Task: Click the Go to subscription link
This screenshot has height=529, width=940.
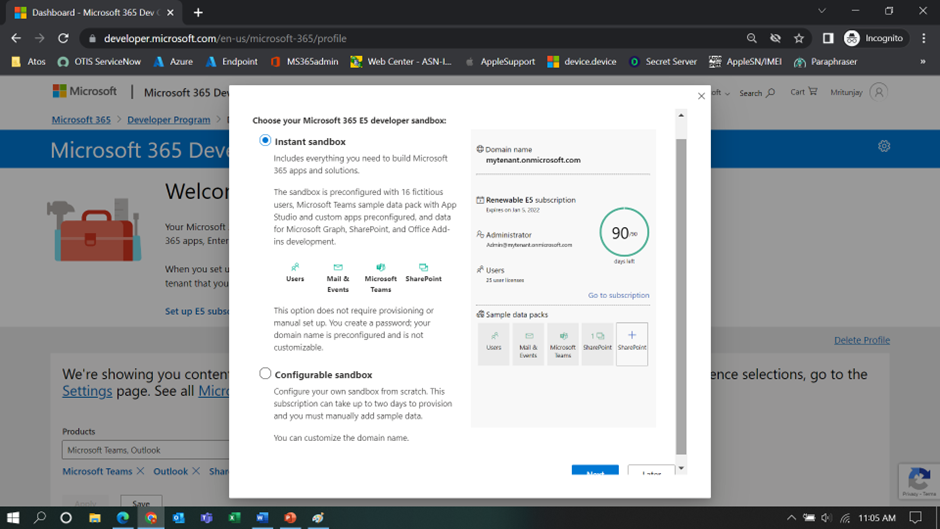Action: point(618,295)
